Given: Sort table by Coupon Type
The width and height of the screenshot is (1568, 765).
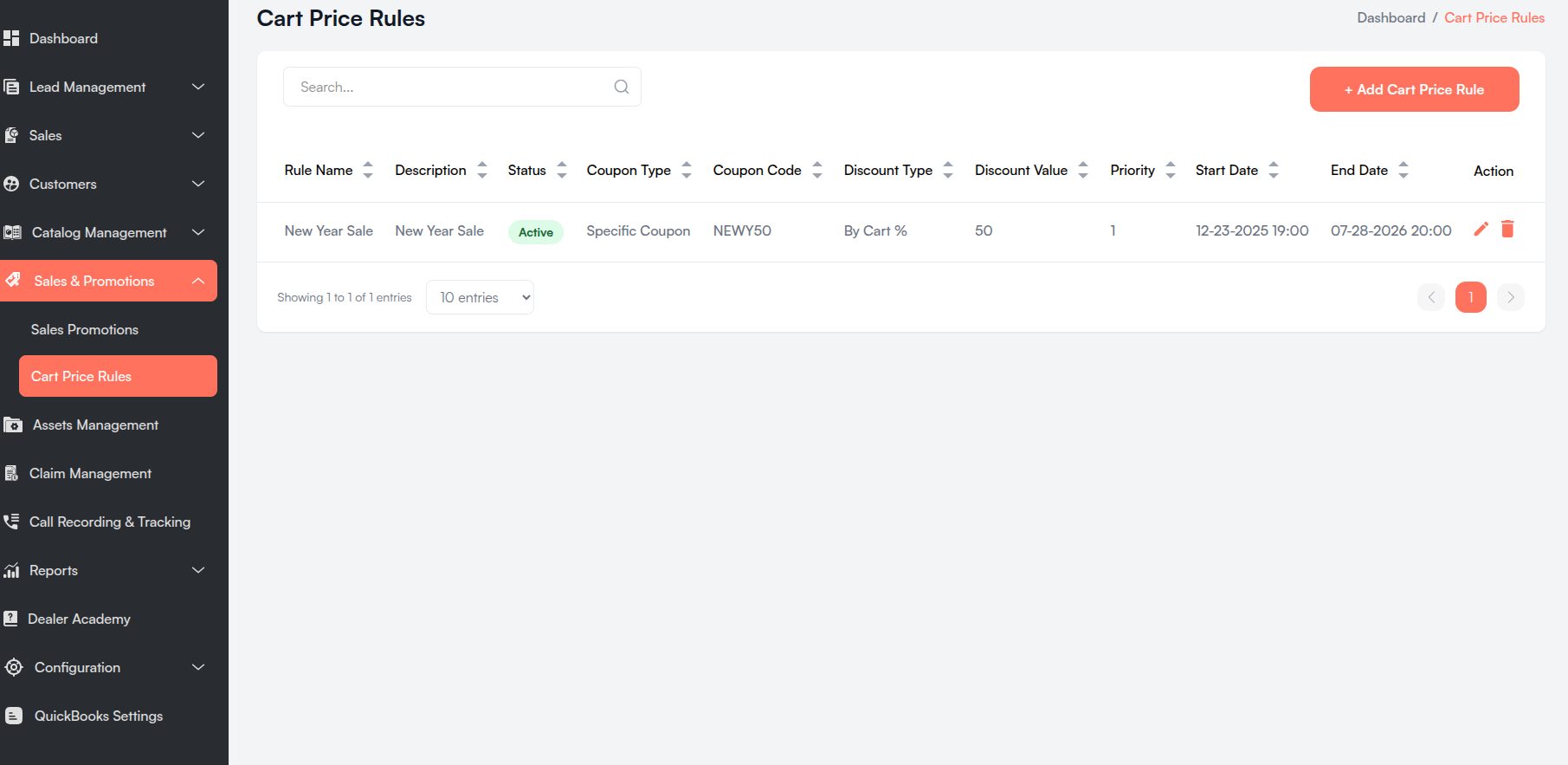Looking at the screenshot, I should click(x=687, y=170).
